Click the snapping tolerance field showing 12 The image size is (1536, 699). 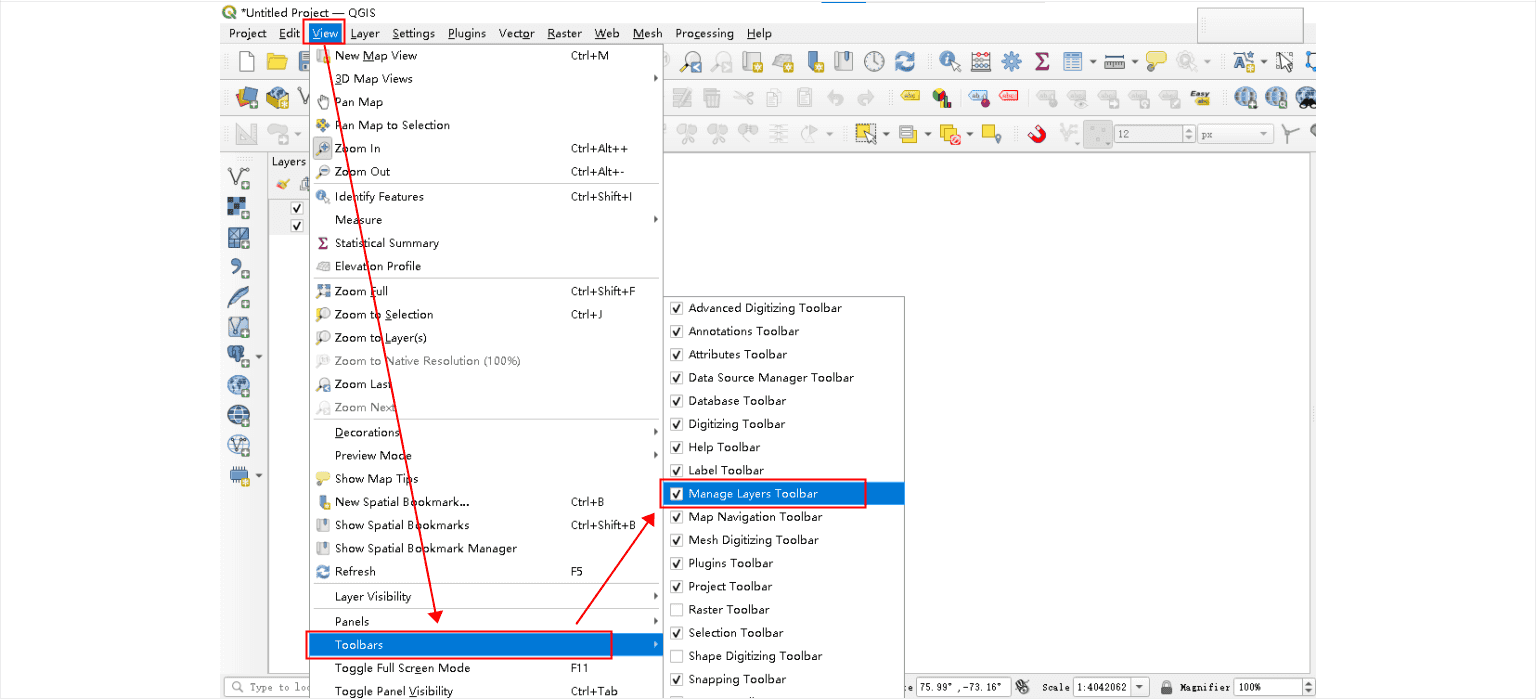click(1155, 134)
